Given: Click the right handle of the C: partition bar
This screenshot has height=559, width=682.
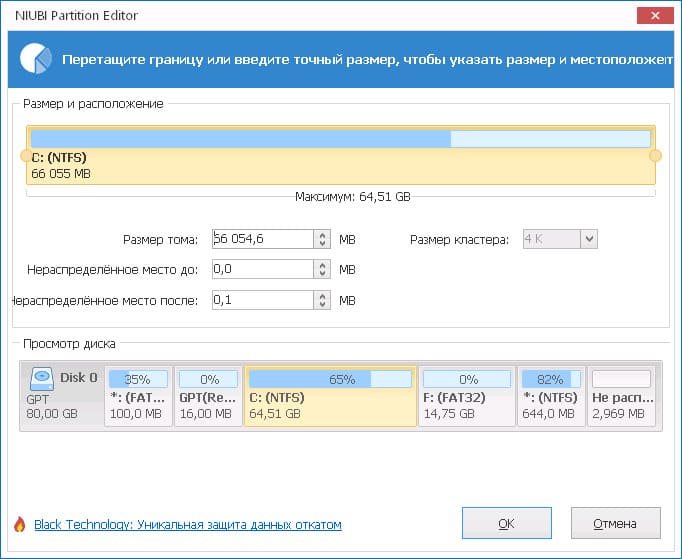Looking at the screenshot, I should (x=655, y=155).
